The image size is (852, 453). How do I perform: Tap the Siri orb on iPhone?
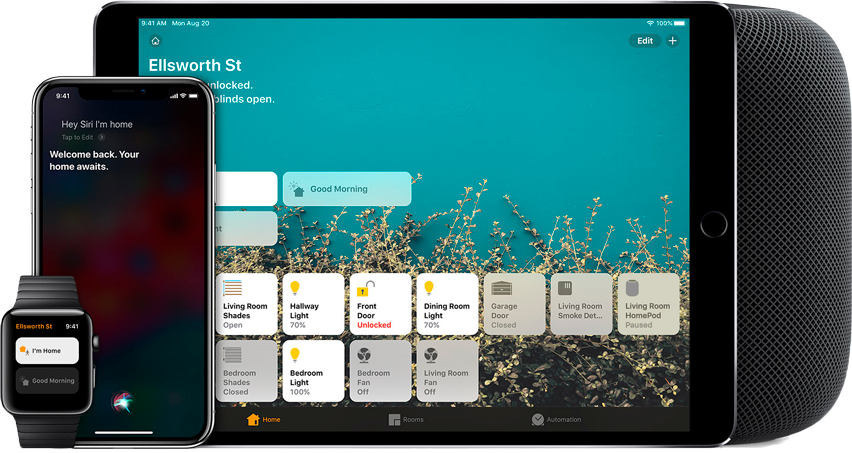[122, 402]
